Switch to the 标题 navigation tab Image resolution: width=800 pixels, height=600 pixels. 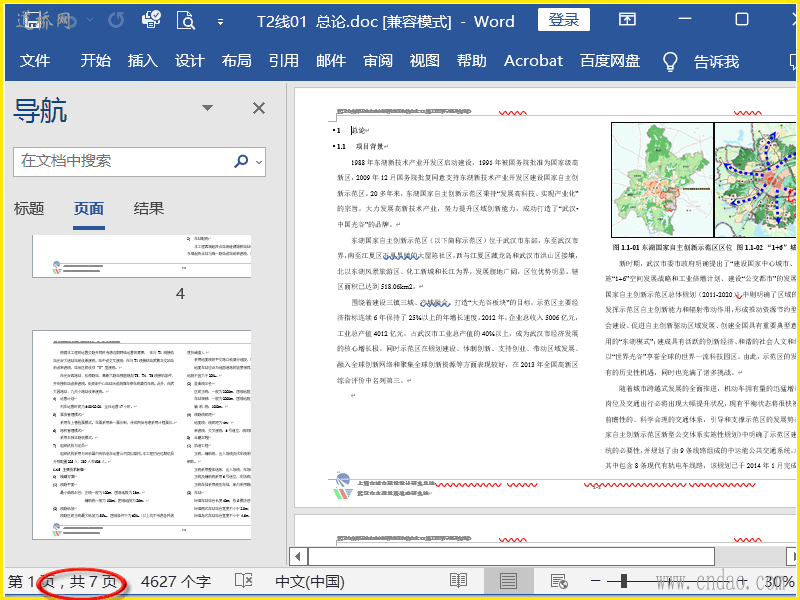pos(29,208)
